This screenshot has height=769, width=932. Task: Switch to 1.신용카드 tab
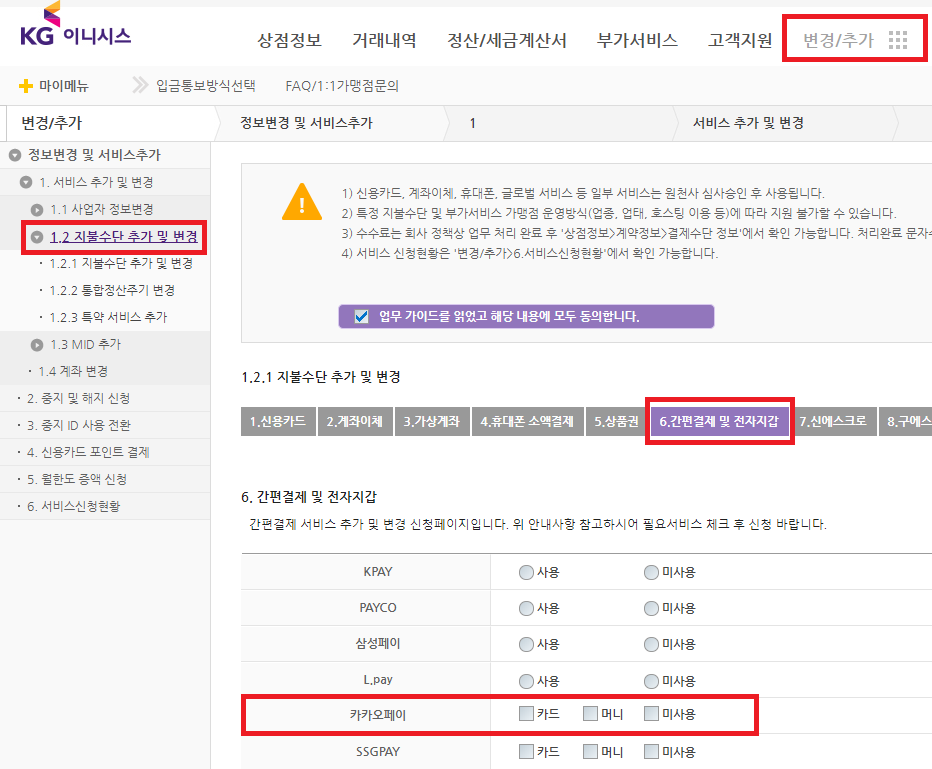pyautogui.click(x=278, y=421)
